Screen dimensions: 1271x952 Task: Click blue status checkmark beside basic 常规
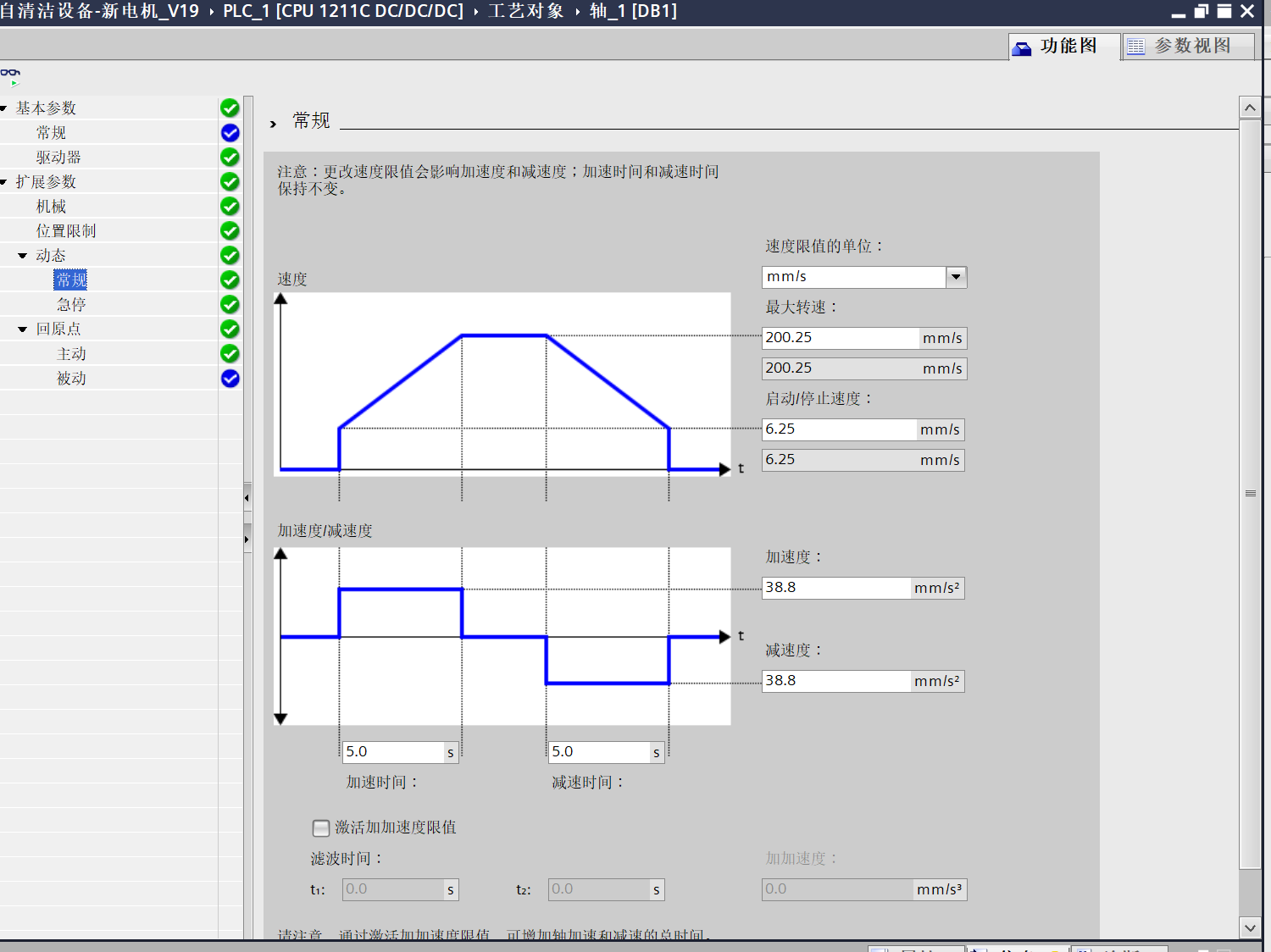[x=230, y=133]
